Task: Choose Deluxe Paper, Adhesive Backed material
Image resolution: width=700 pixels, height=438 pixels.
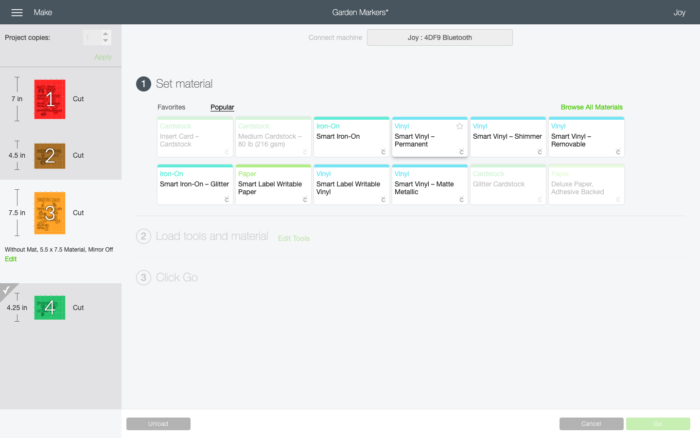Action: (x=586, y=185)
